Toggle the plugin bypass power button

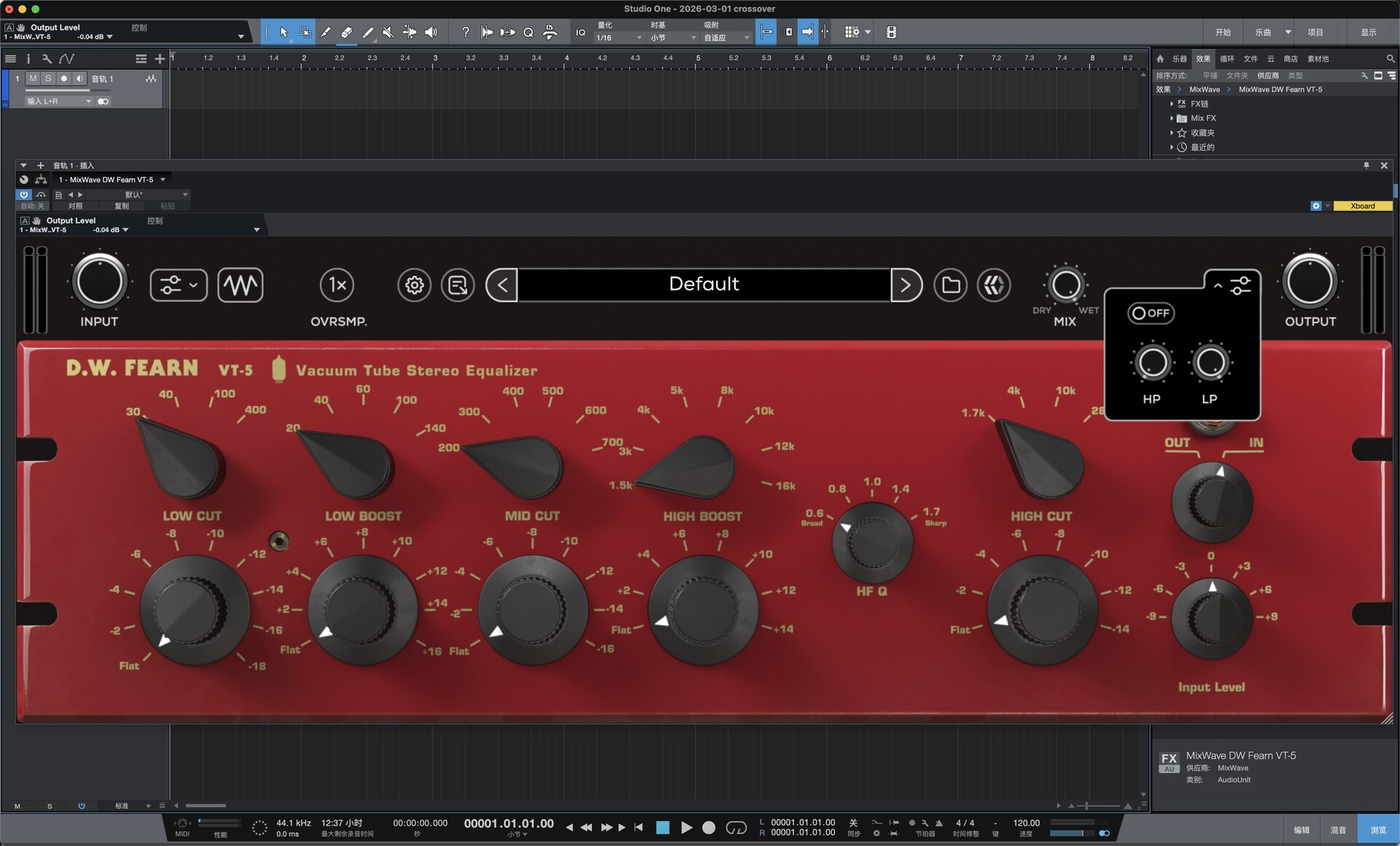[24, 195]
